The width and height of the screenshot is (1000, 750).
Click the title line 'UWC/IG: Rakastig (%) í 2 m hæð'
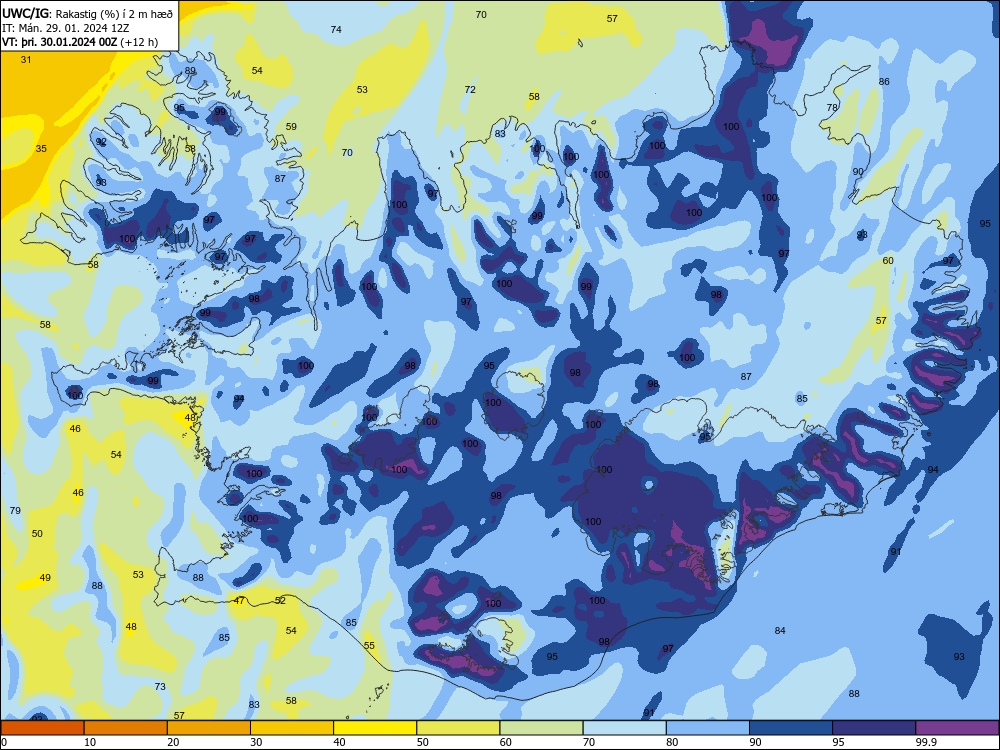click(x=87, y=13)
